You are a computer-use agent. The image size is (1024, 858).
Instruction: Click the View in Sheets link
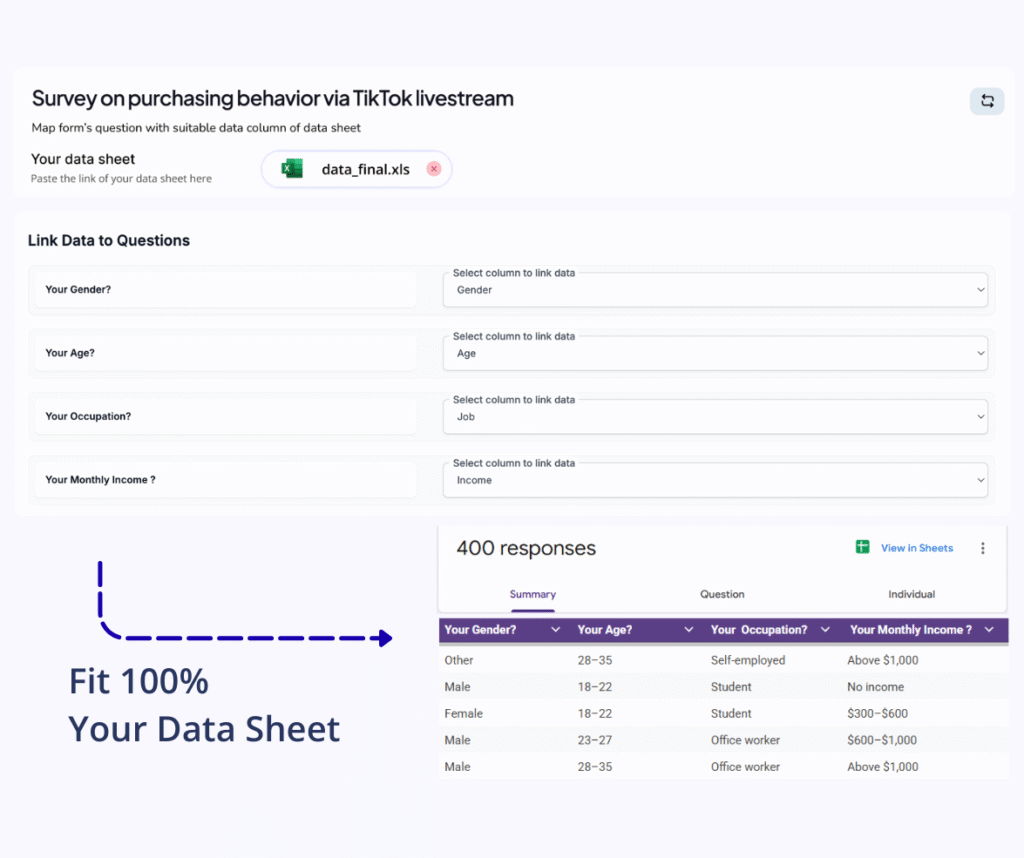click(916, 548)
